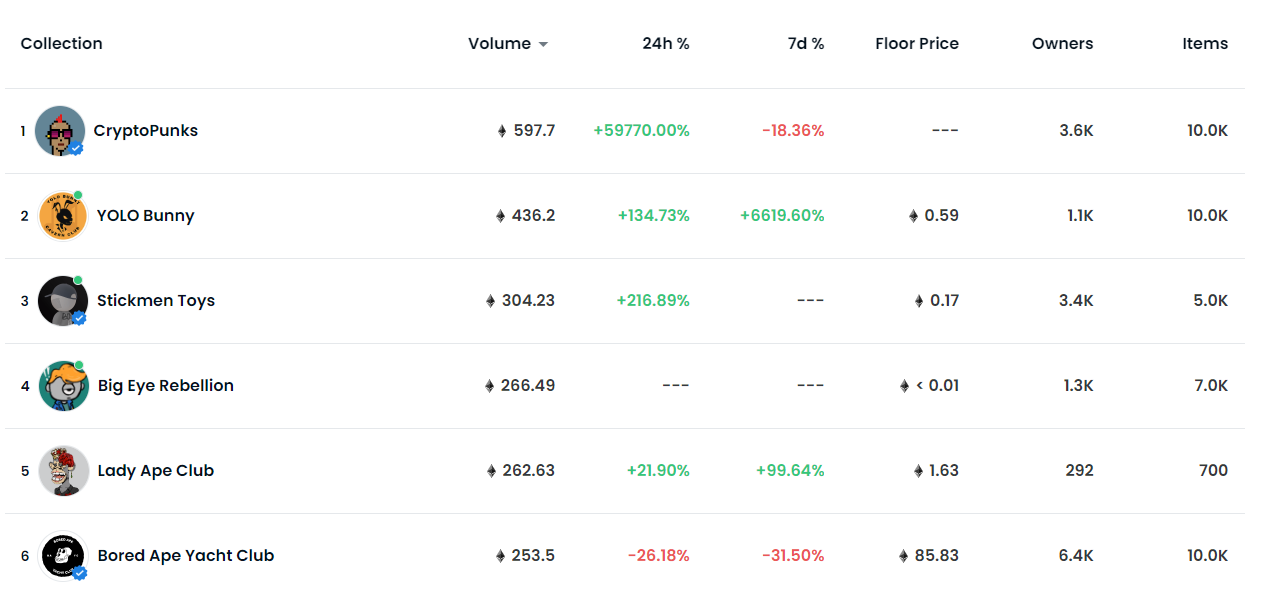
Task: Select the 304.23 volume value
Action: click(x=528, y=301)
